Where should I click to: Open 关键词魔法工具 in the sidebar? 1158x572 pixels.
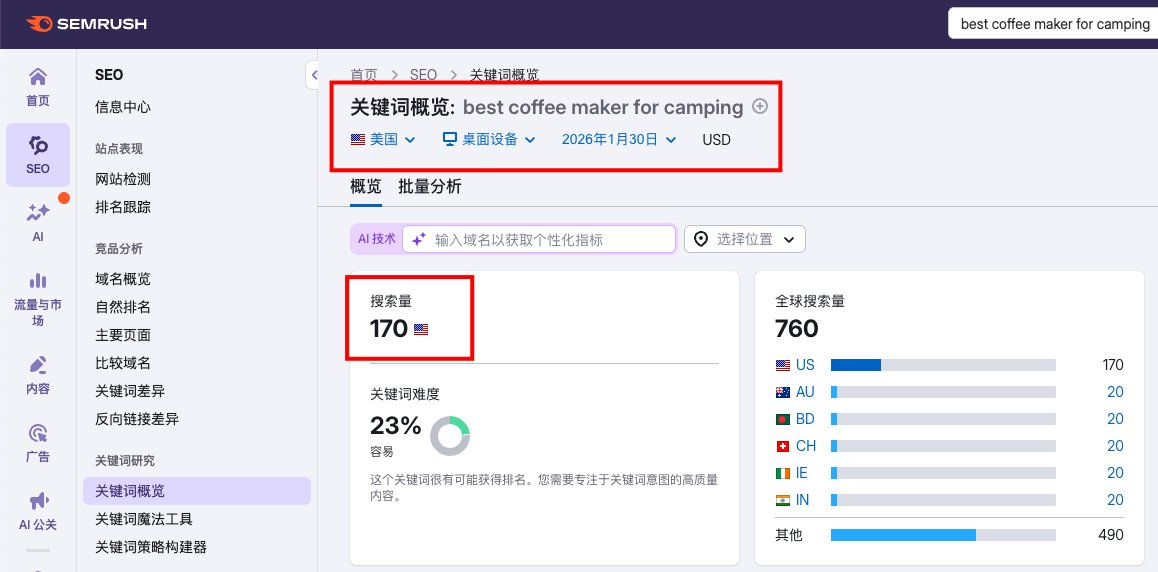coord(144,519)
